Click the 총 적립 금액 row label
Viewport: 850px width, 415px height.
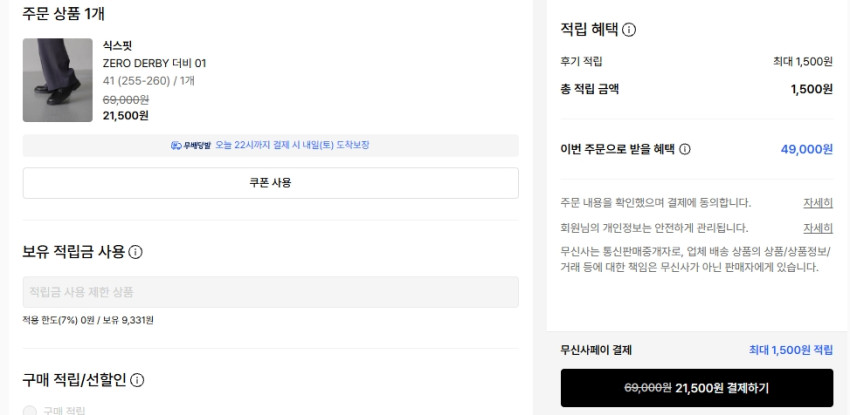(590, 89)
